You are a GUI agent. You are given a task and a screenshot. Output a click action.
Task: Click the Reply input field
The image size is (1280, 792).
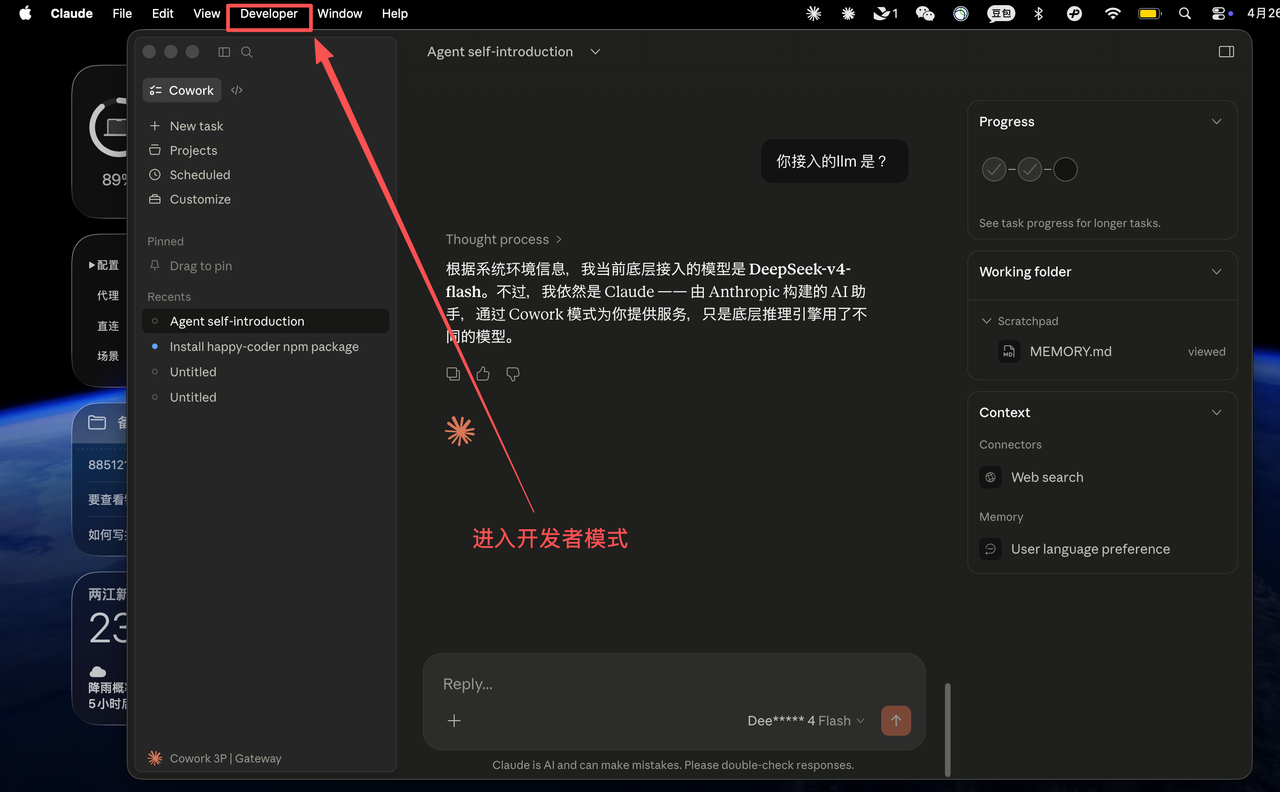point(674,684)
